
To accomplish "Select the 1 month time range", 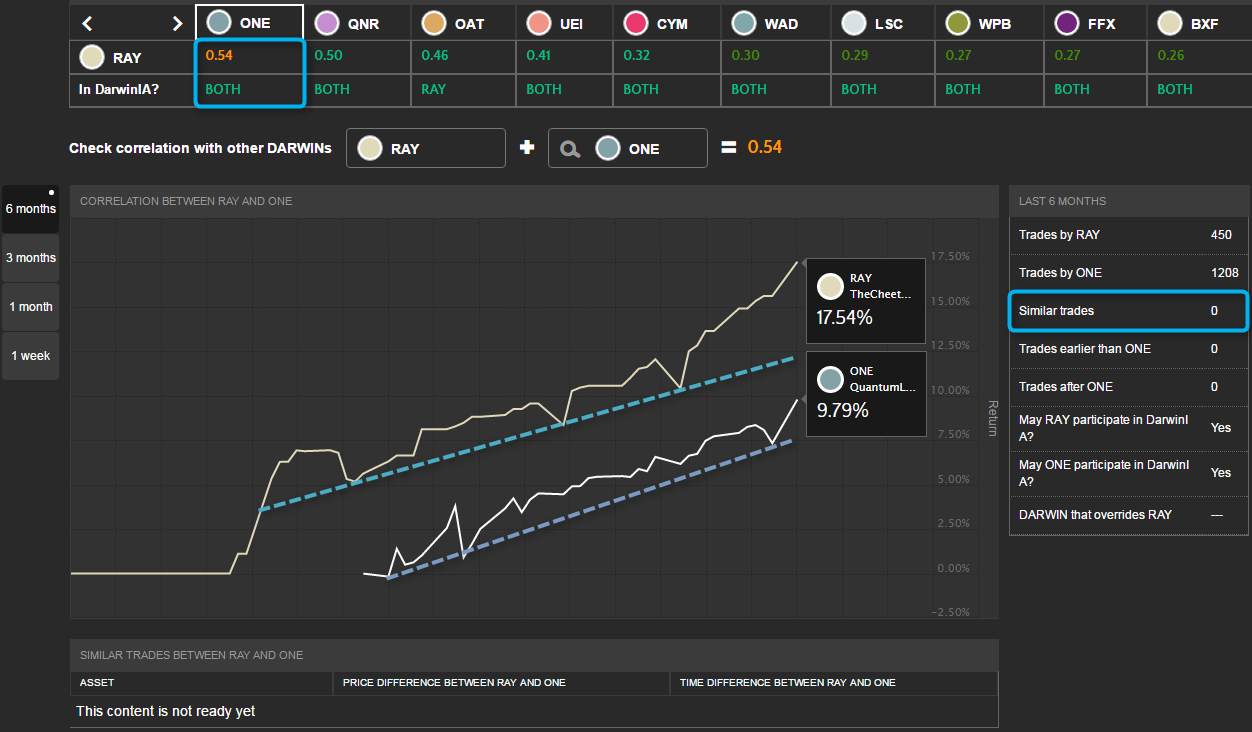I will coord(30,307).
